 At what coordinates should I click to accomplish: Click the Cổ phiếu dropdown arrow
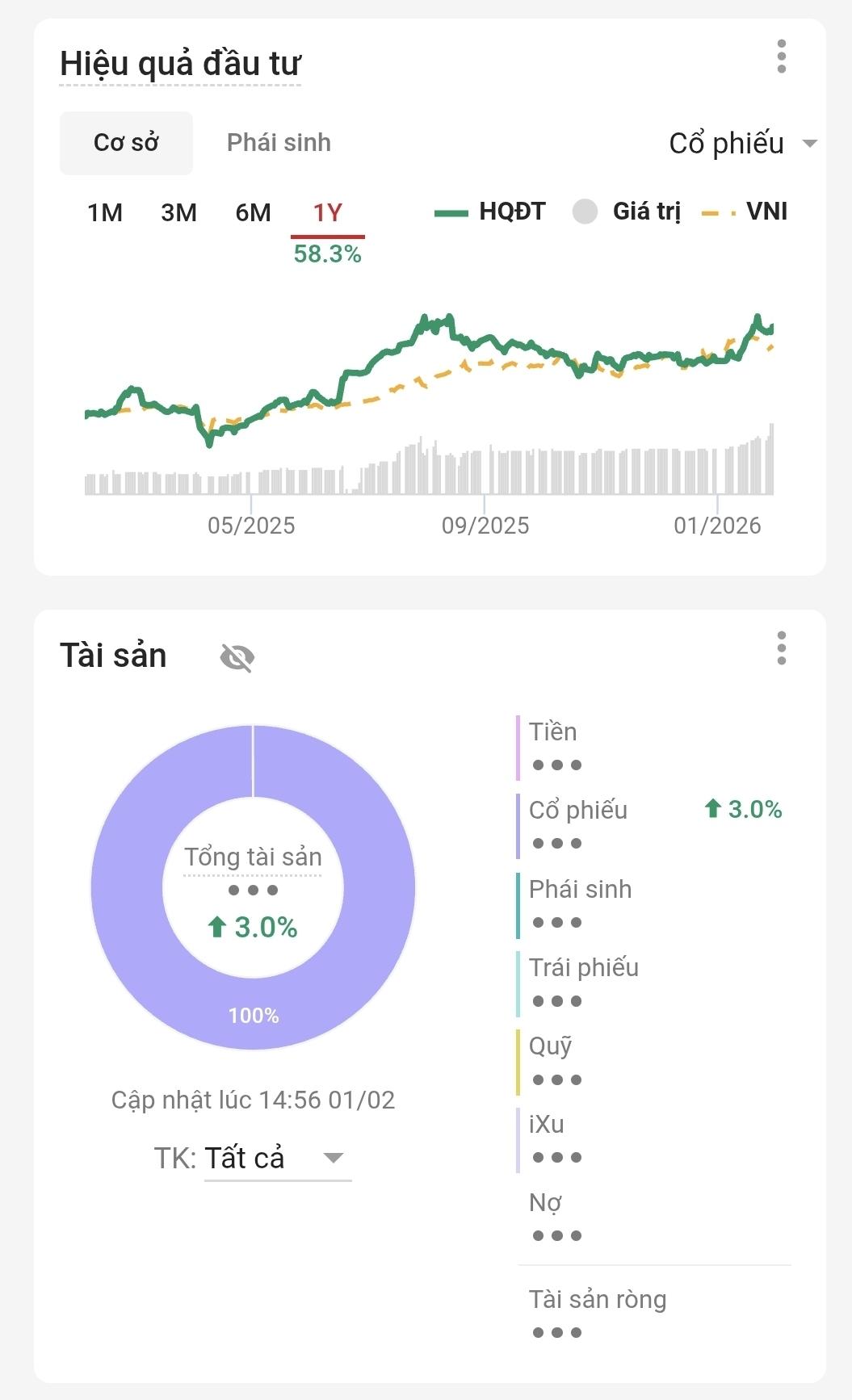pos(809,144)
